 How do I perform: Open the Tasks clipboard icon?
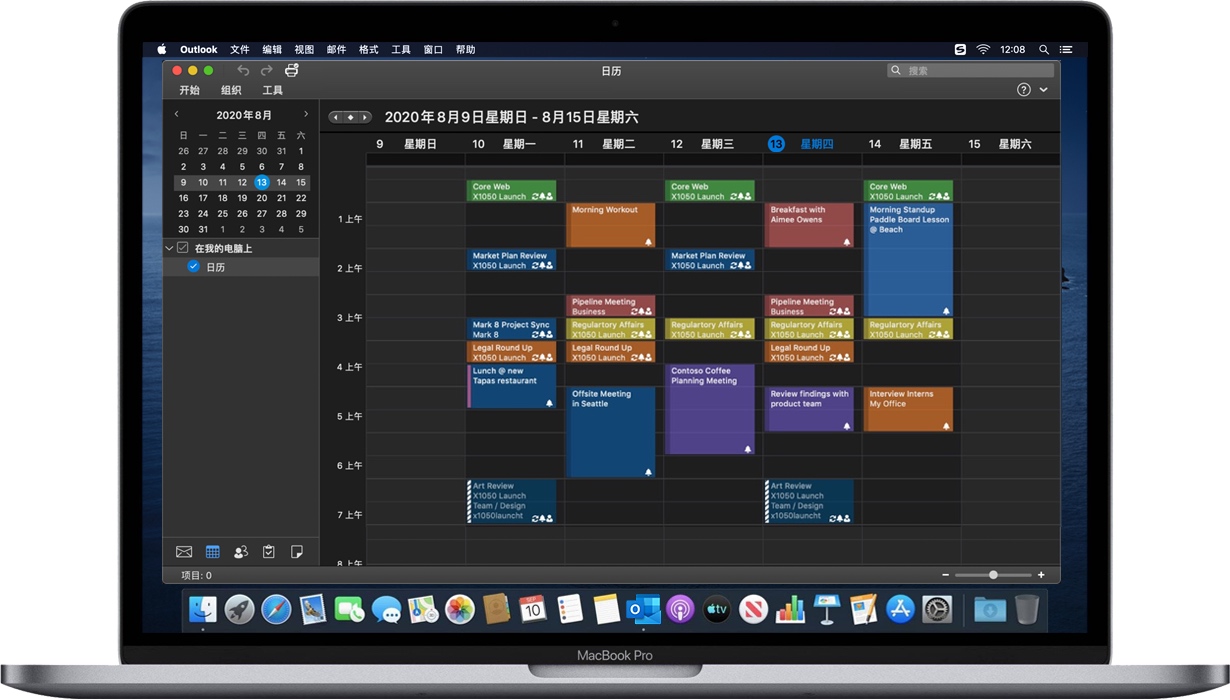click(268, 551)
